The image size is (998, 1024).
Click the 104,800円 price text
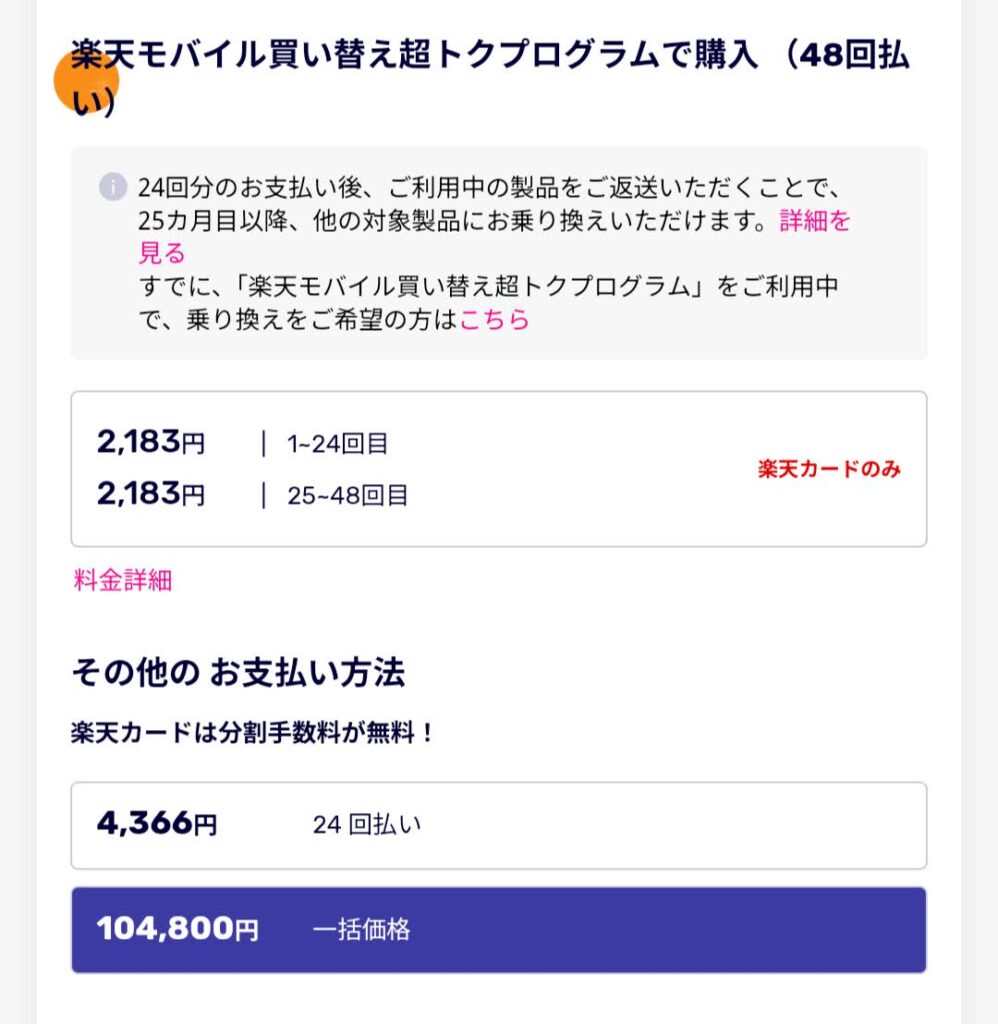tap(178, 928)
